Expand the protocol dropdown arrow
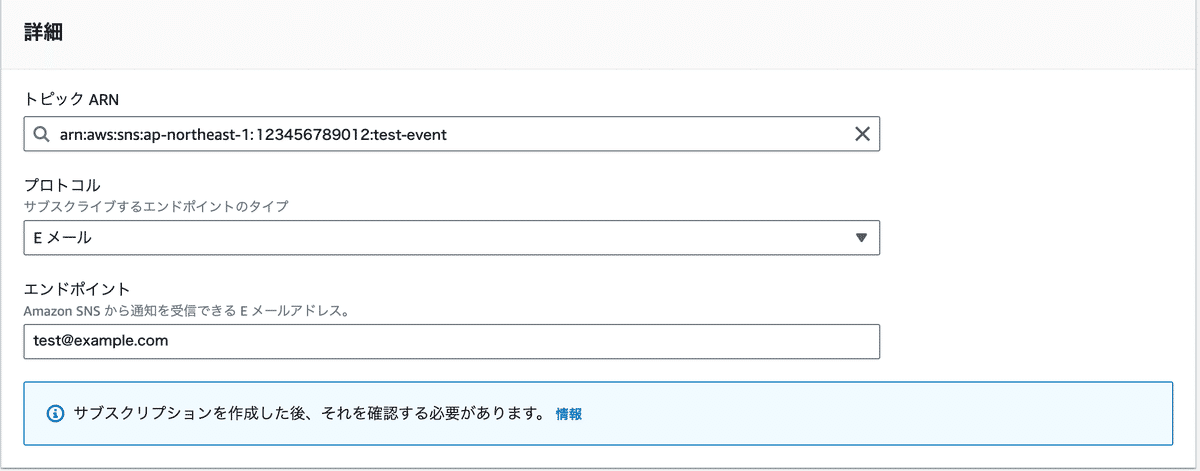This screenshot has width=1200, height=471. point(862,238)
